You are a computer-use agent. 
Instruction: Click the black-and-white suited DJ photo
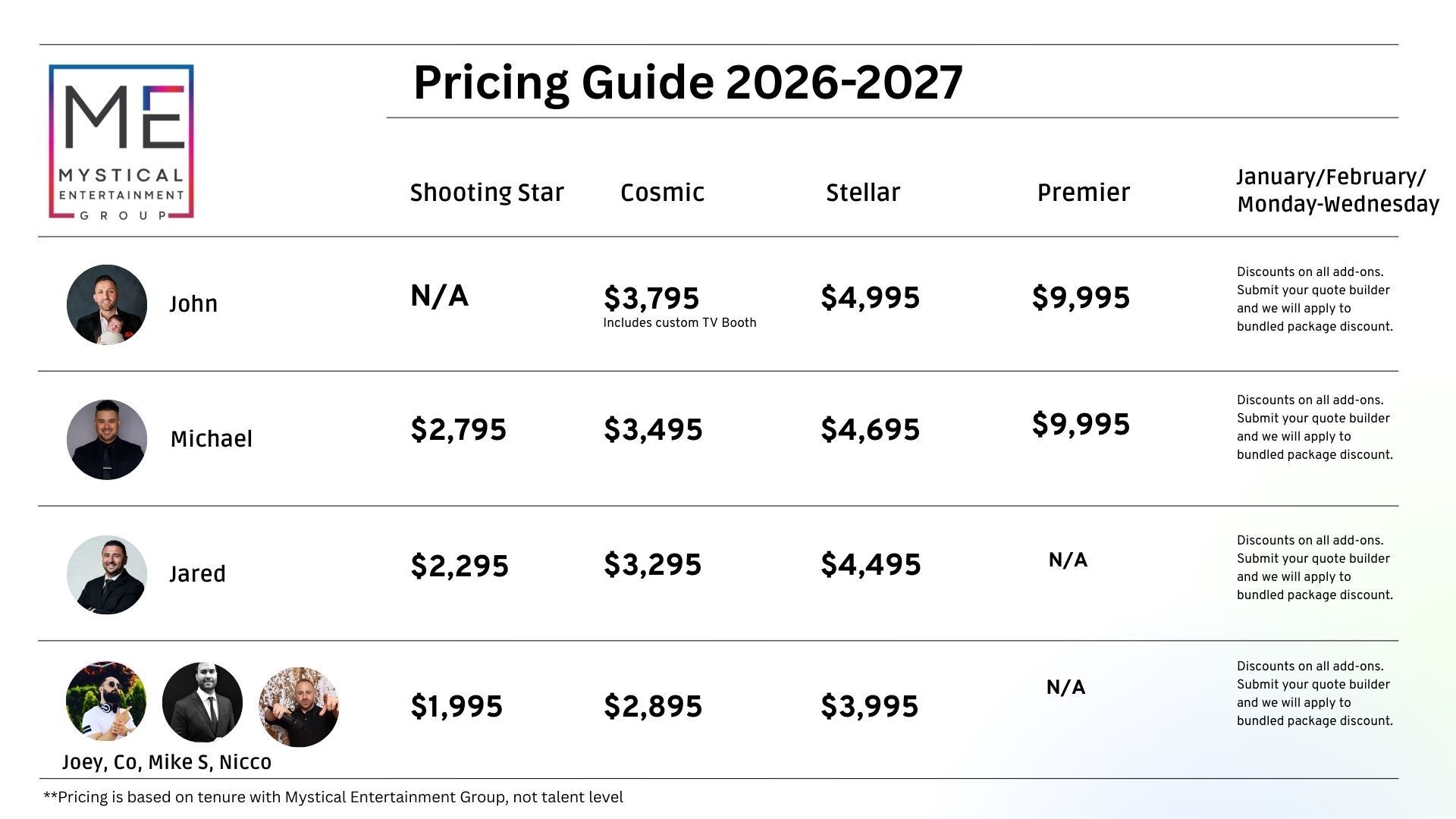202,703
